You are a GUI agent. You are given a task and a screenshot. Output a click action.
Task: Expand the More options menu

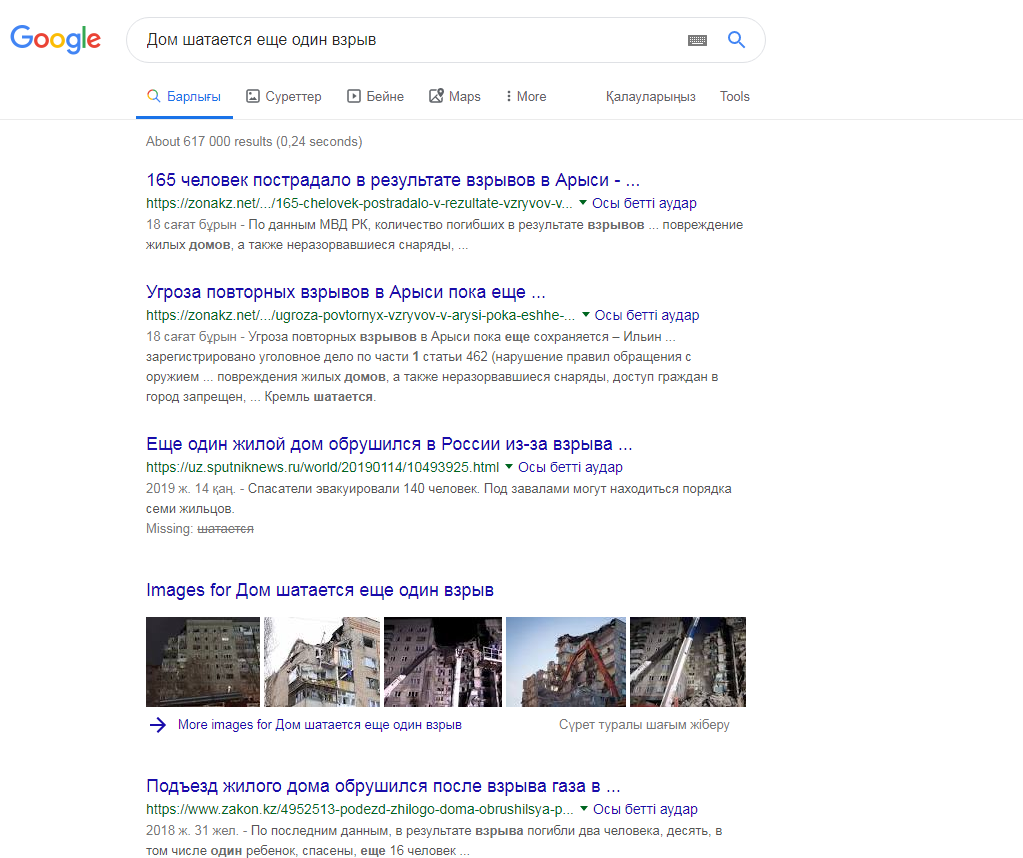525,97
